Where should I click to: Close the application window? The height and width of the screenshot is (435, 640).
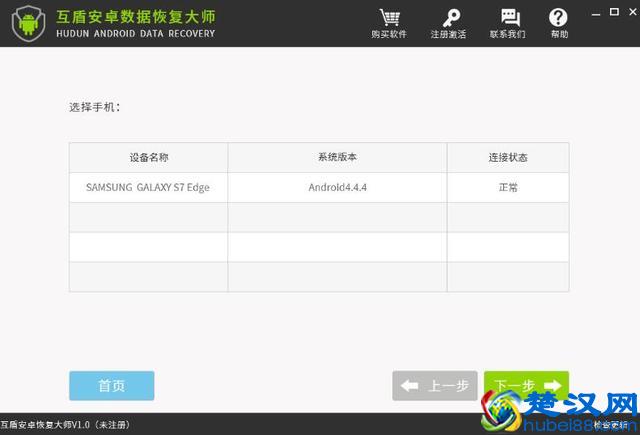[633, 12]
